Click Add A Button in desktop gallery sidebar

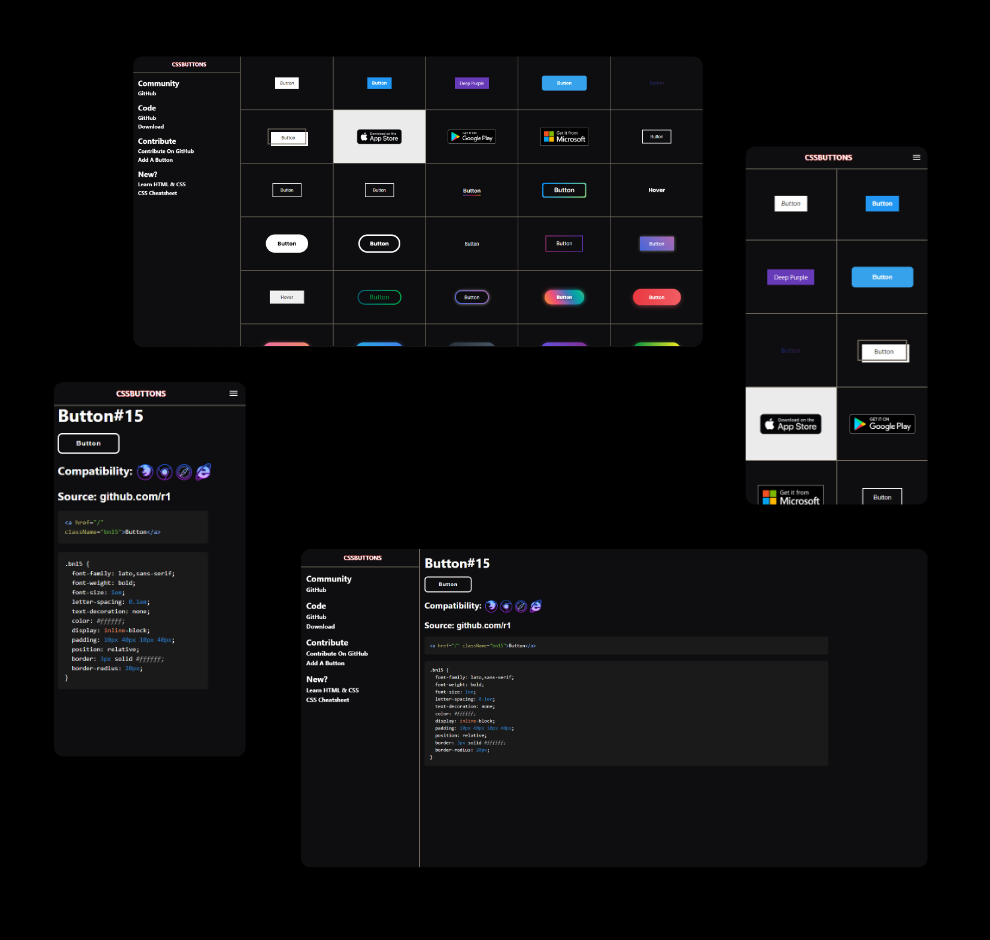(x=155, y=160)
